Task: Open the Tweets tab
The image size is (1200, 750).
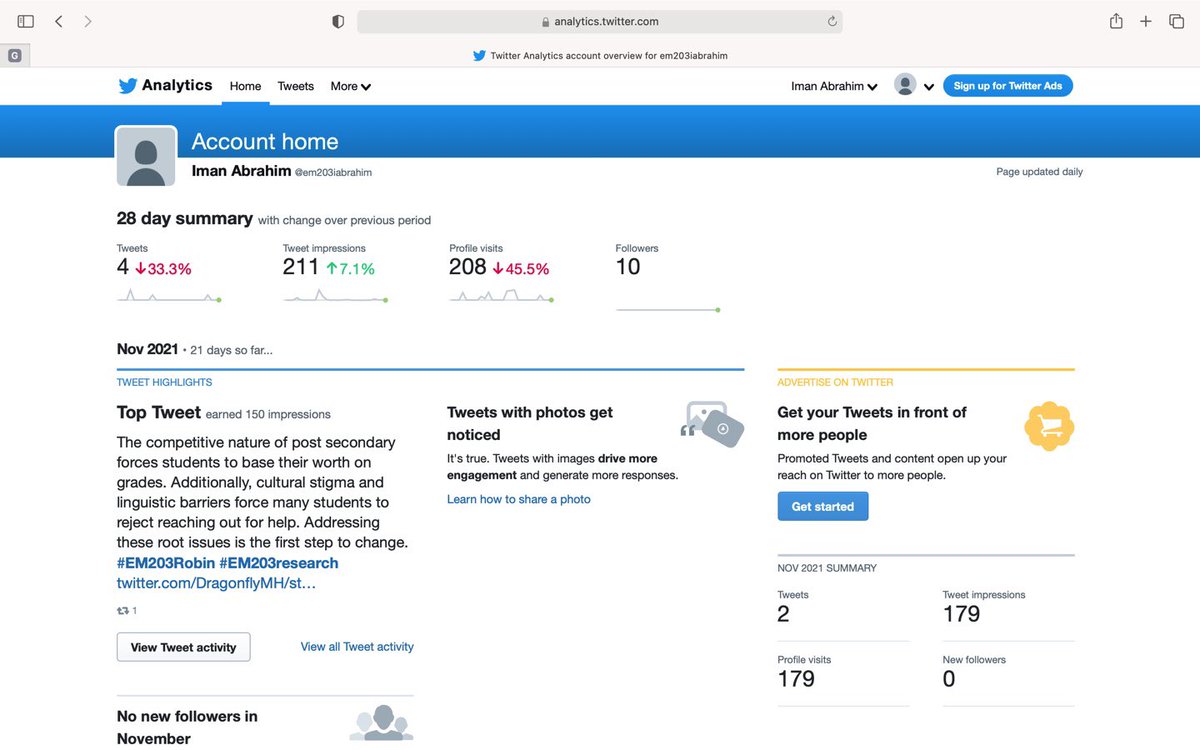Action: [x=296, y=86]
